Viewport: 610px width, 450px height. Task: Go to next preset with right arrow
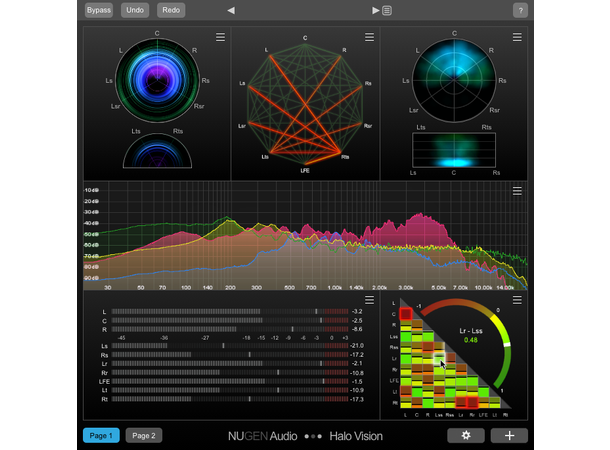(x=375, y=11)
